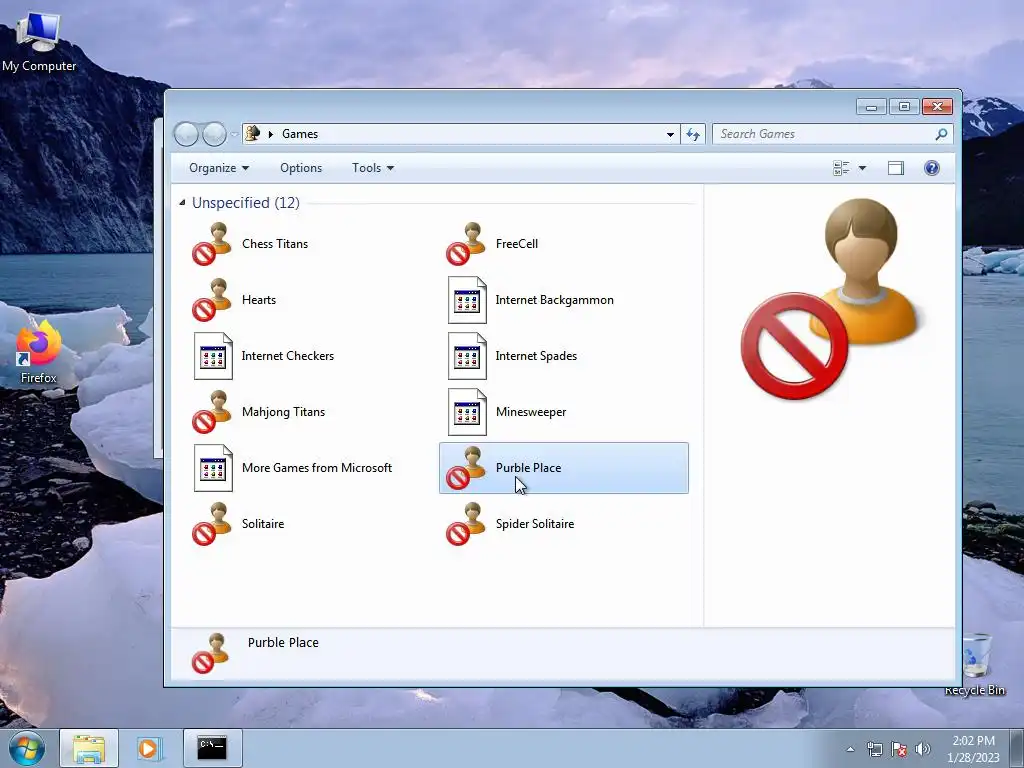Click the Back navigation button
This screenshot has width=1024, height=768.
click(x=186, y=135)
